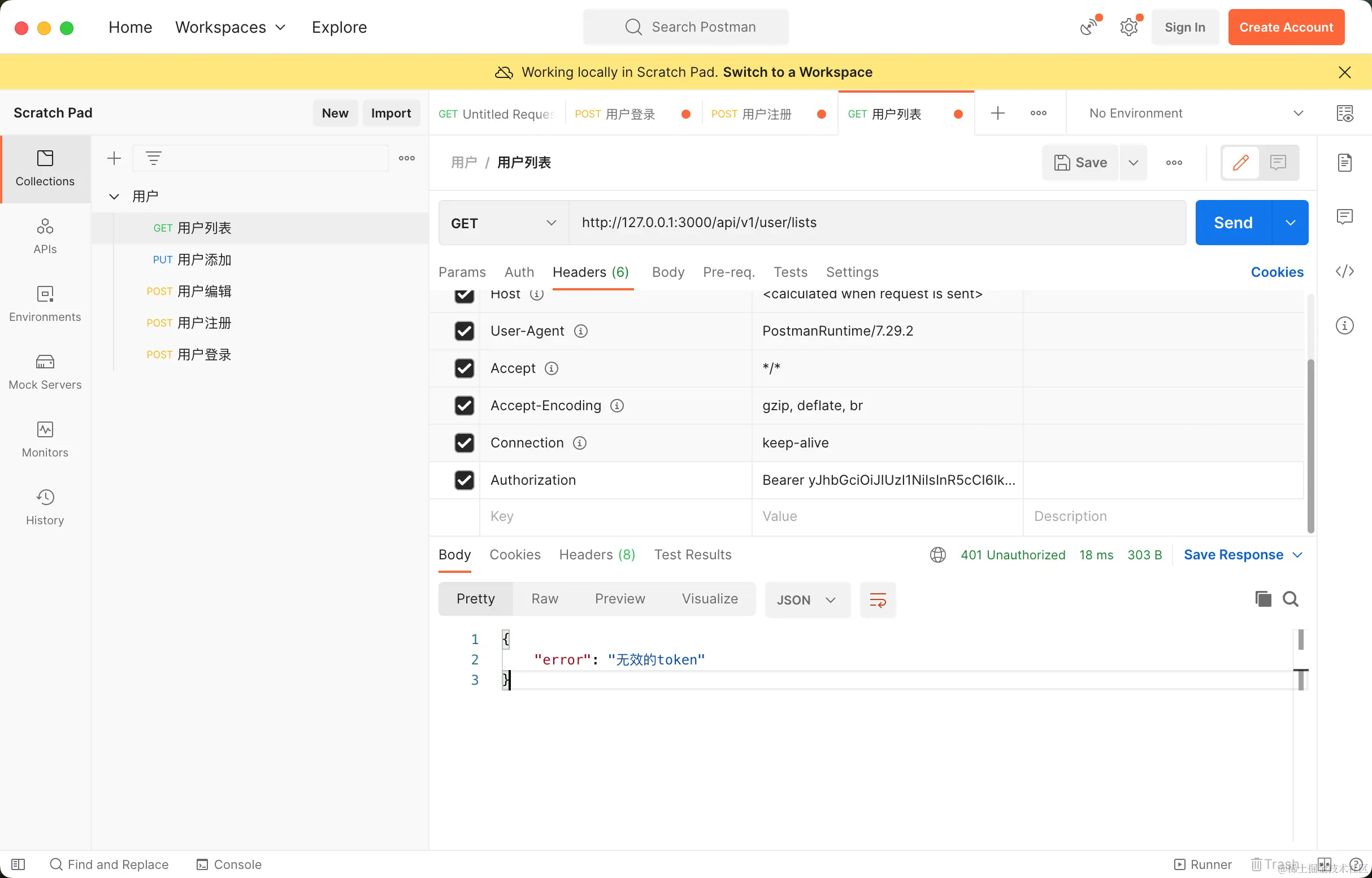Open the Monitors sidebar section
Screen dimensions: 1372x878
45,439
